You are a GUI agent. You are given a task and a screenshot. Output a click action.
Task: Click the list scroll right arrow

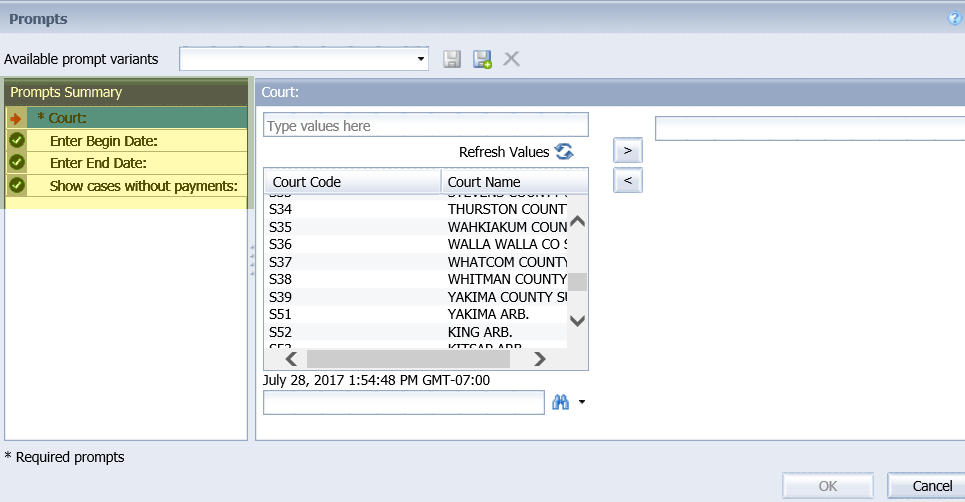(540, 359)
